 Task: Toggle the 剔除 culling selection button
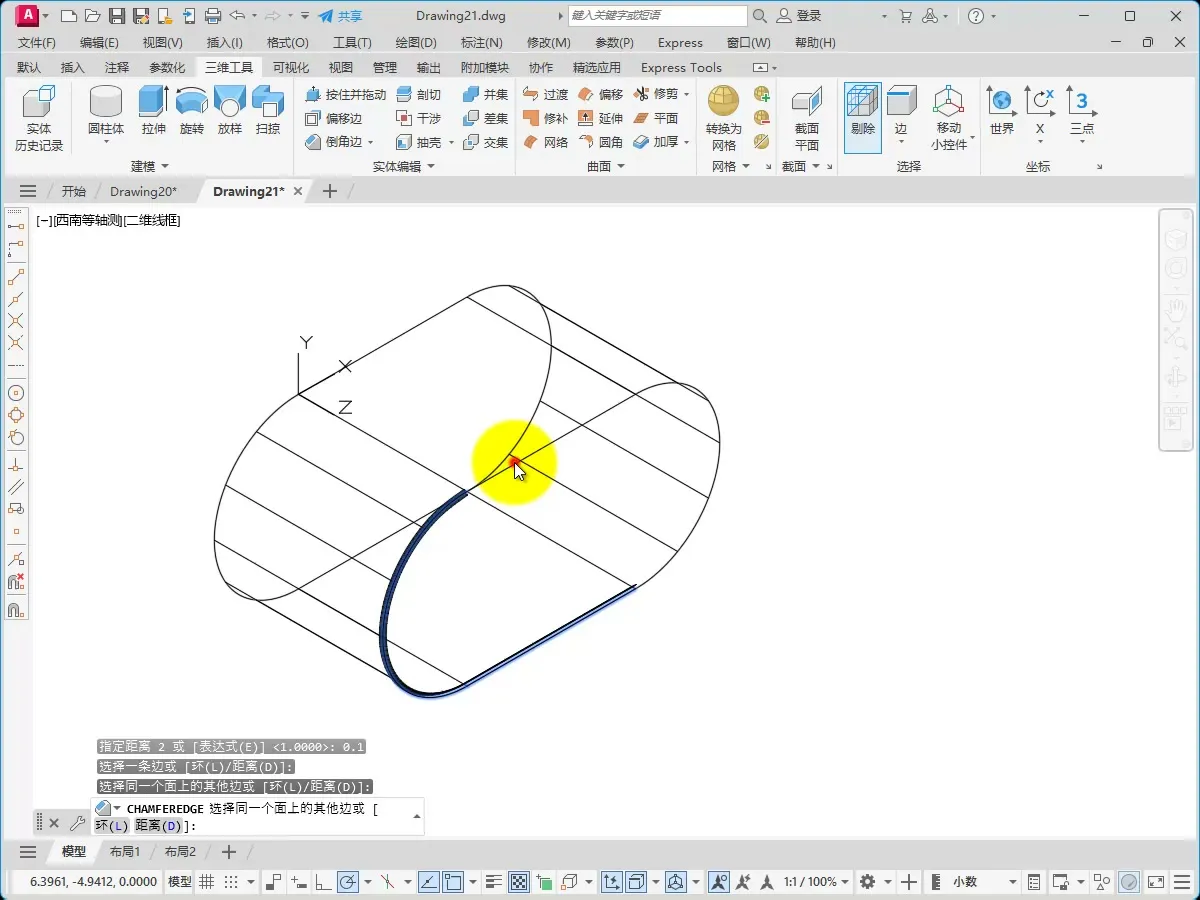click(x=862, y=116)
